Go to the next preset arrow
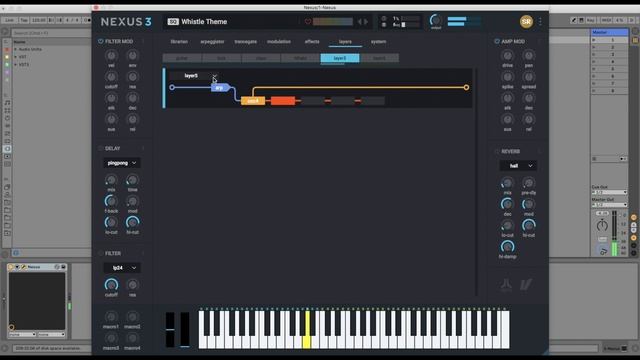This screenshot has height=360, width=640. (366, 22)
